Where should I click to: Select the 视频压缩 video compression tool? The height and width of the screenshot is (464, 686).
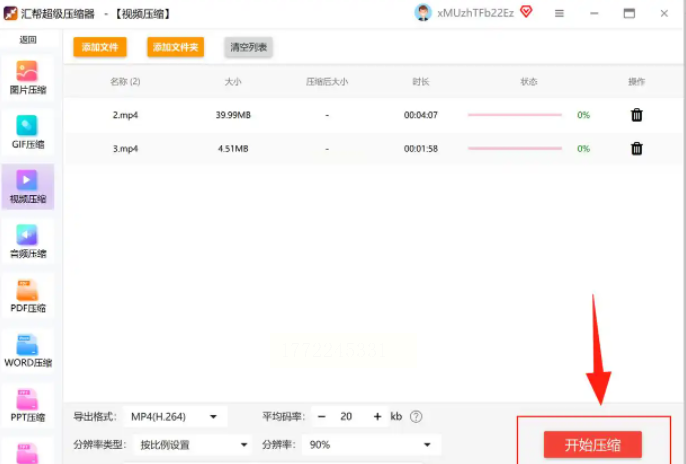tap(28, 187)
